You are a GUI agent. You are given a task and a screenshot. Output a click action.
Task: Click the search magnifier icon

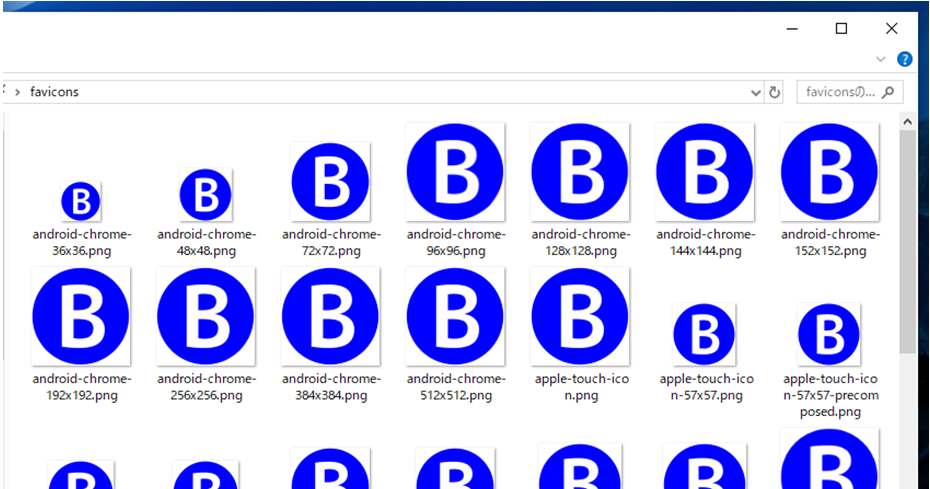pos(888,92)
